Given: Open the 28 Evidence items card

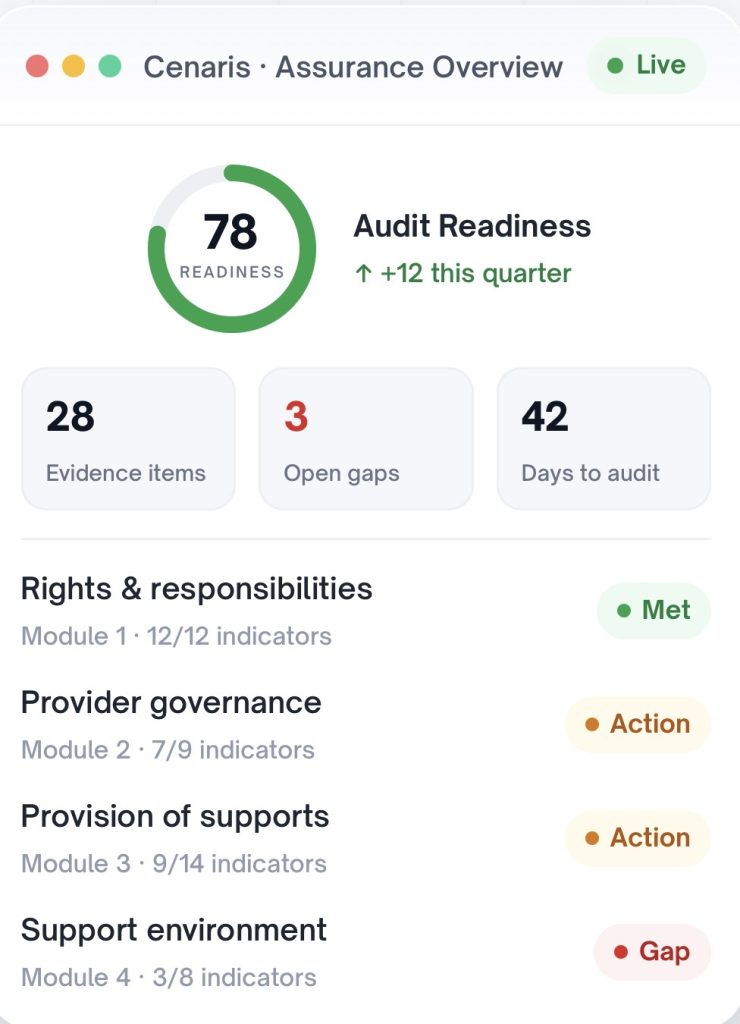Looking at the screenshot, I should [129, 439].
